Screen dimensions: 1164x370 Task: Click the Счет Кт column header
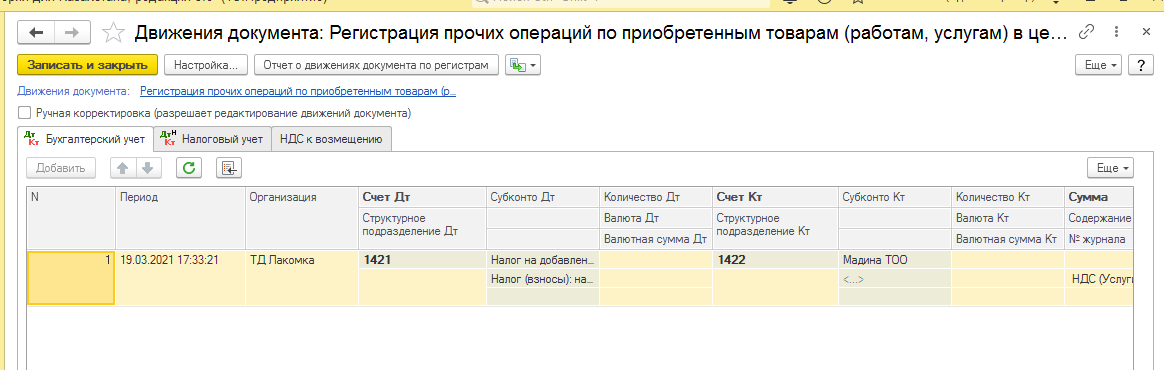(776, 198)
